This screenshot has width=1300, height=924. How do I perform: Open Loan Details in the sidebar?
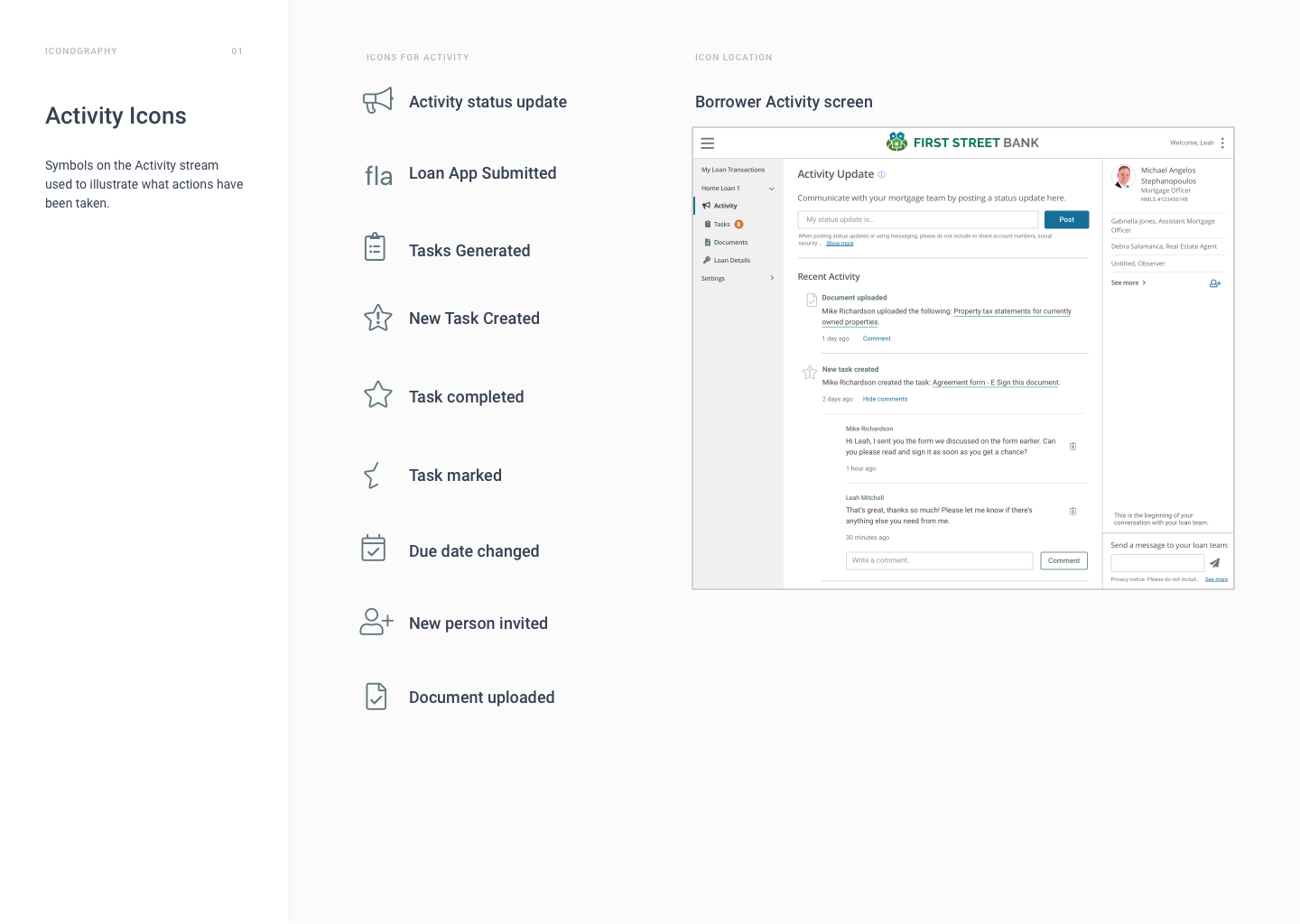coord(727,260)
